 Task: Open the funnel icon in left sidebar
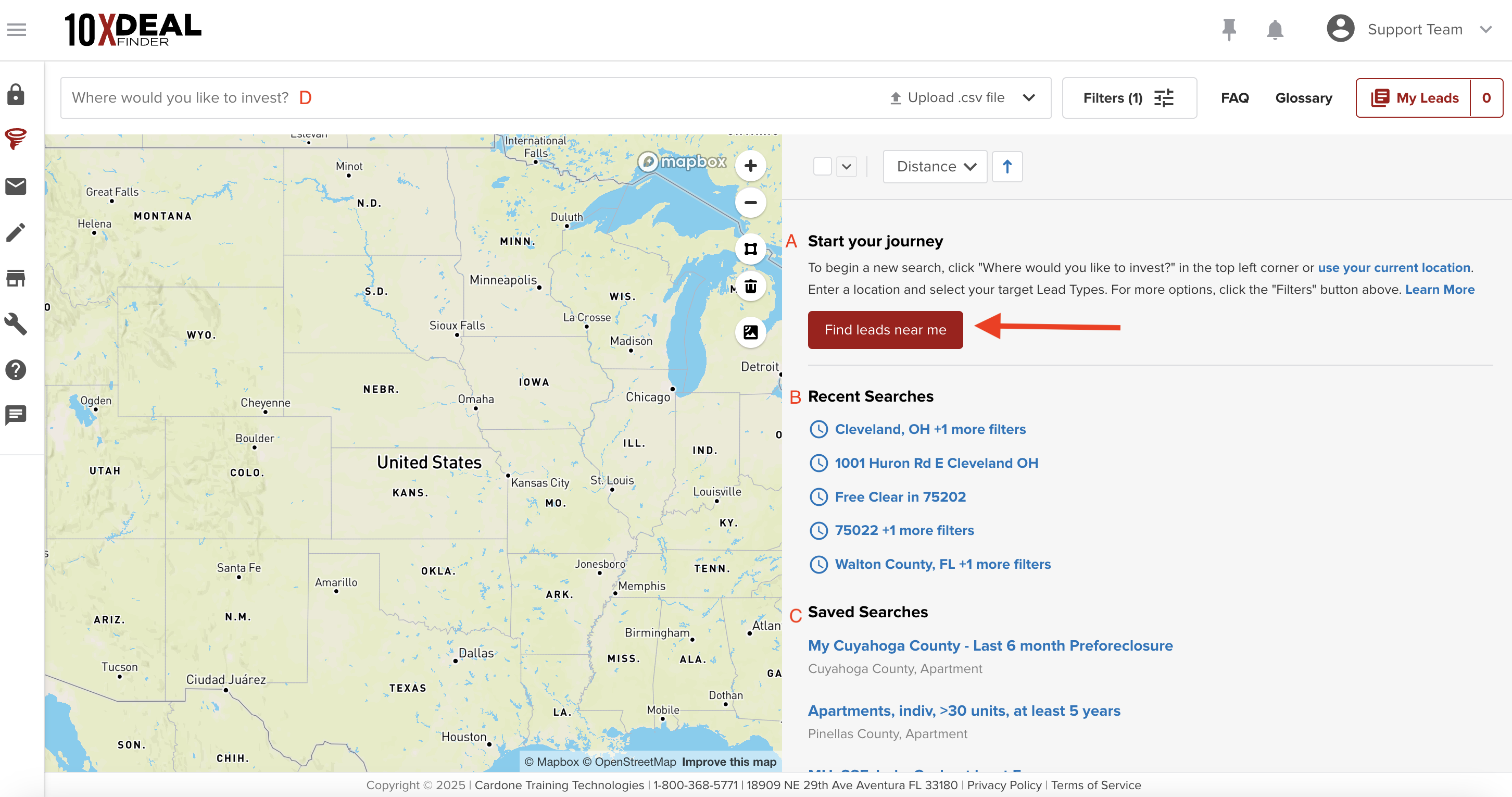[16, 140]
